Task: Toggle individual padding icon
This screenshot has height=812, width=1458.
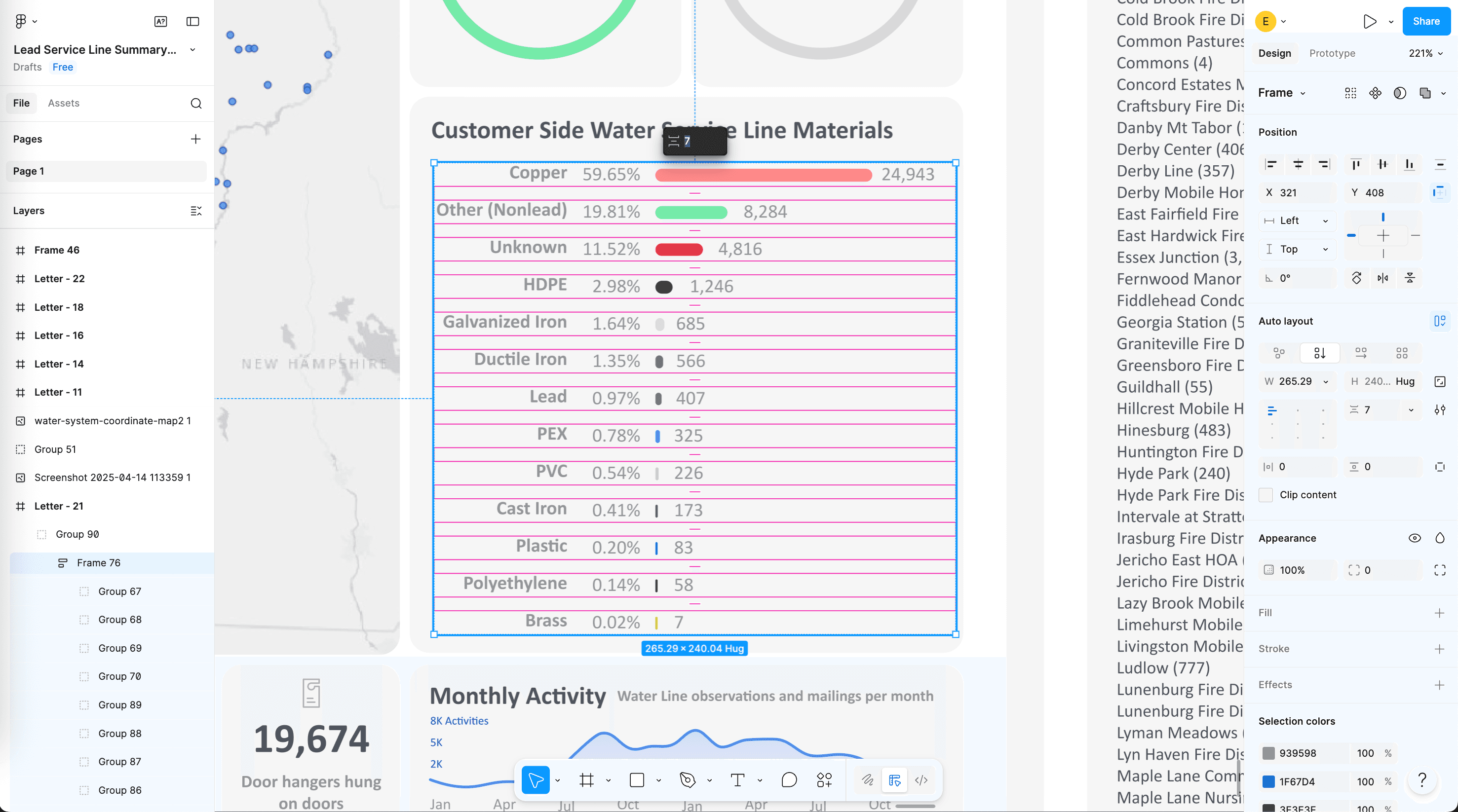Action: pos(1440,467)
